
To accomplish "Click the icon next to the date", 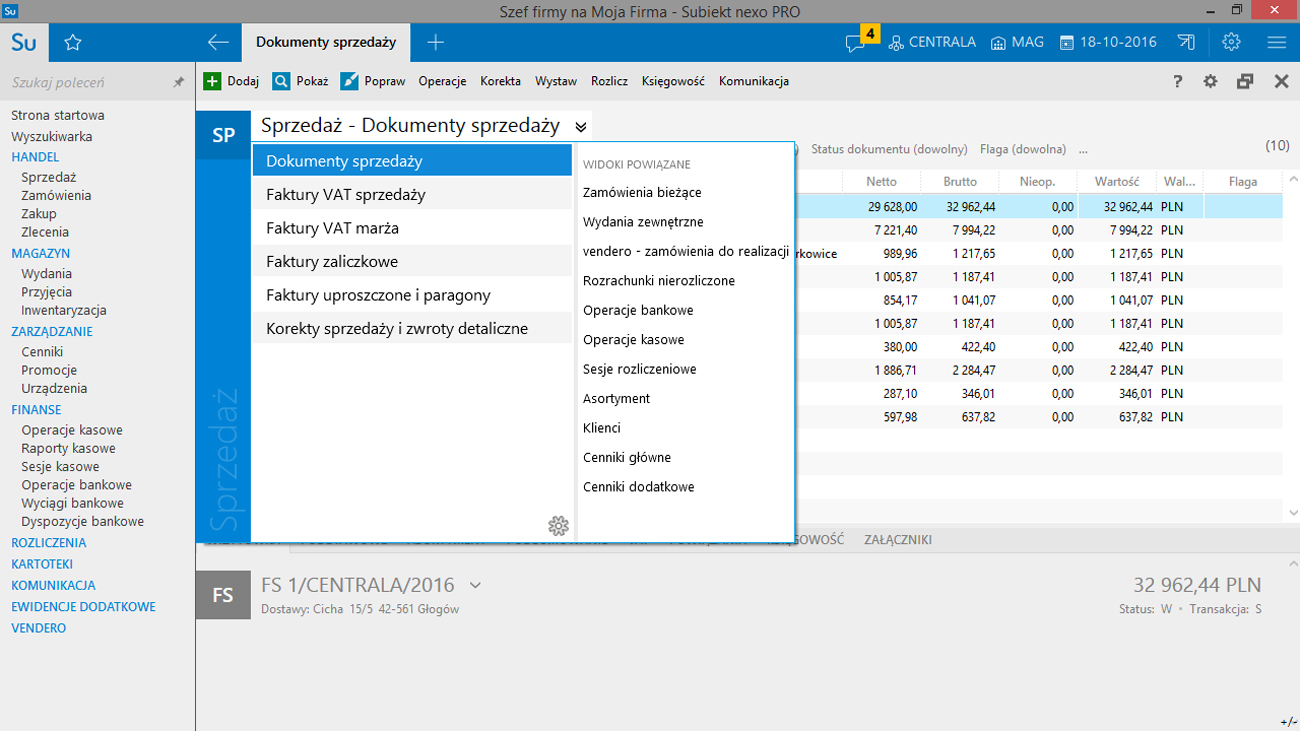I will [x=1186, y=42].
